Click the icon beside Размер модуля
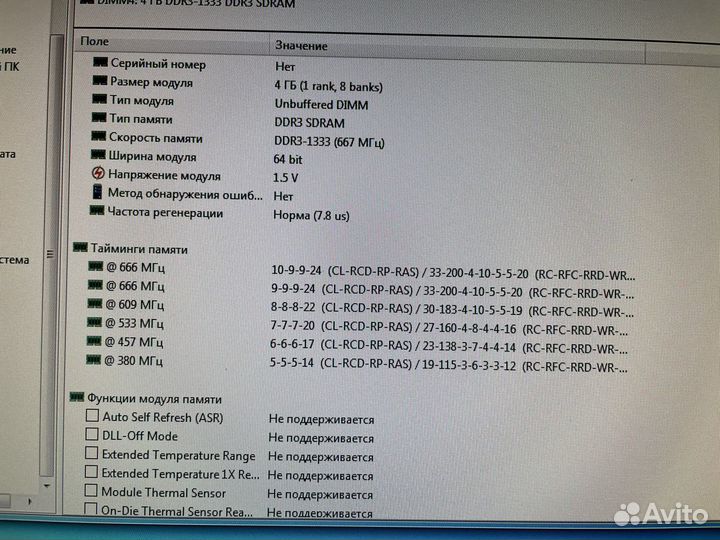This screenshot has width=720, height=540. (x=99, y=82)
